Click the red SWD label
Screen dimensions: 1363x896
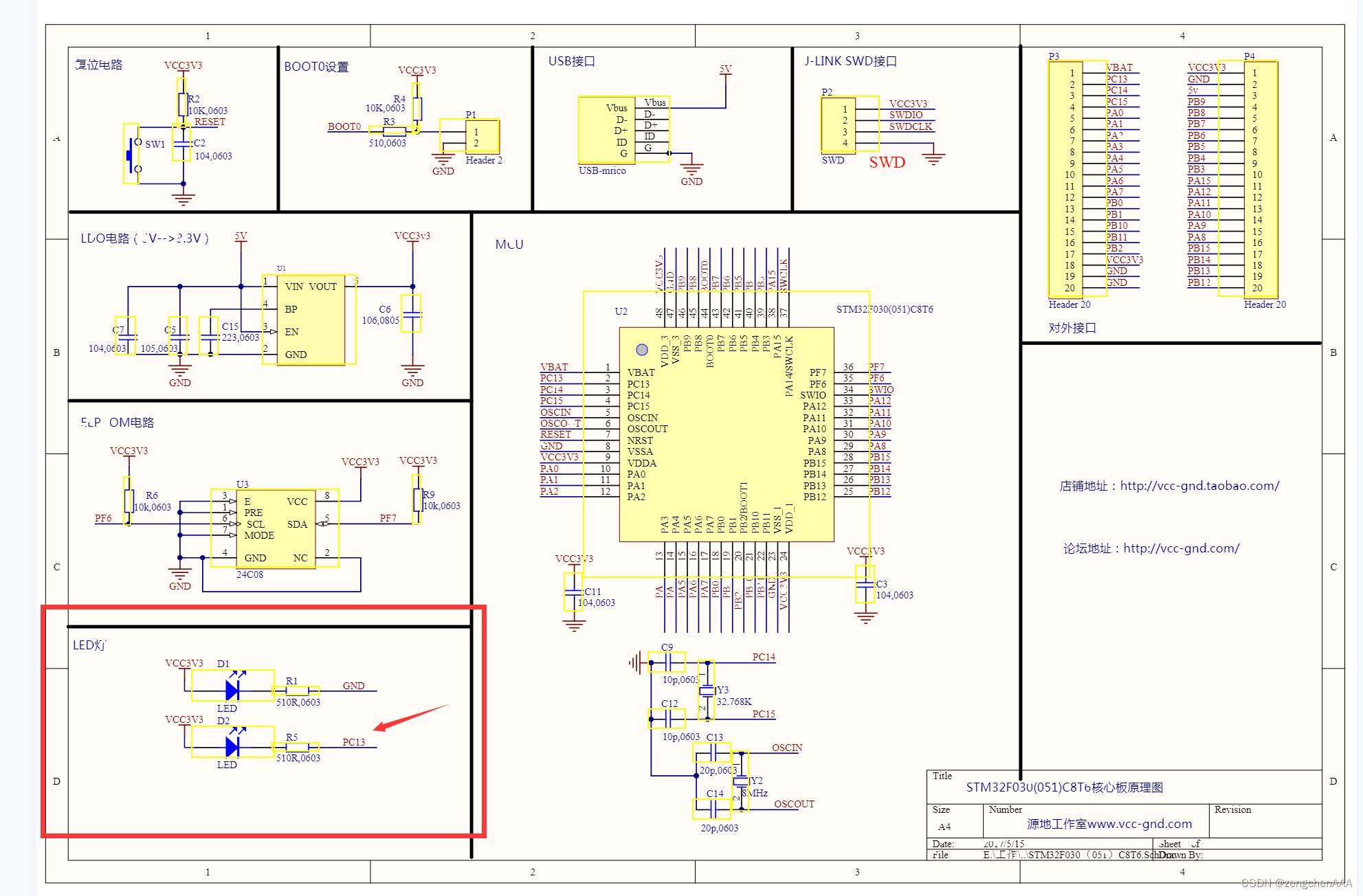pos(887,163)
